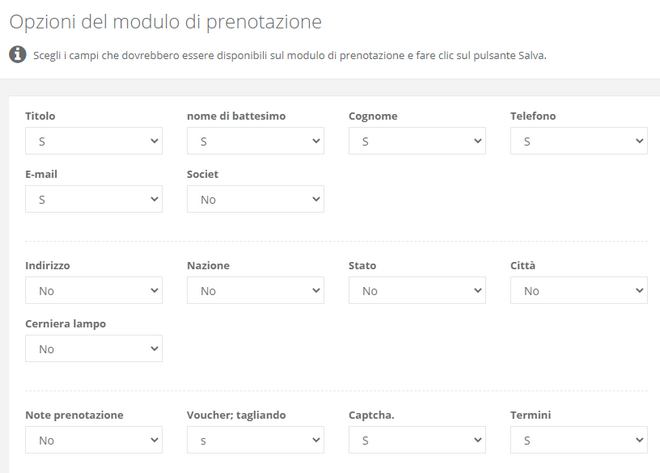Open the E-mail dropdown
Viewport: 660px width, 473px height.
click(x=94, y=199)
